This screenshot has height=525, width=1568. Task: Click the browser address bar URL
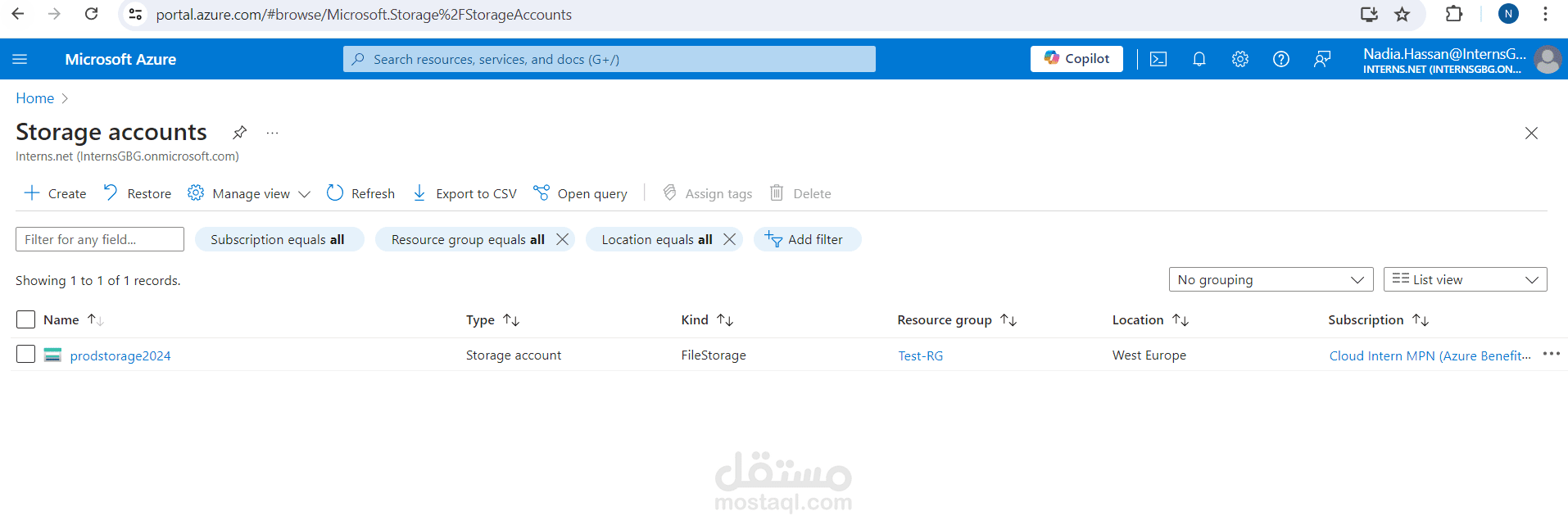click(x=364, y=15)
